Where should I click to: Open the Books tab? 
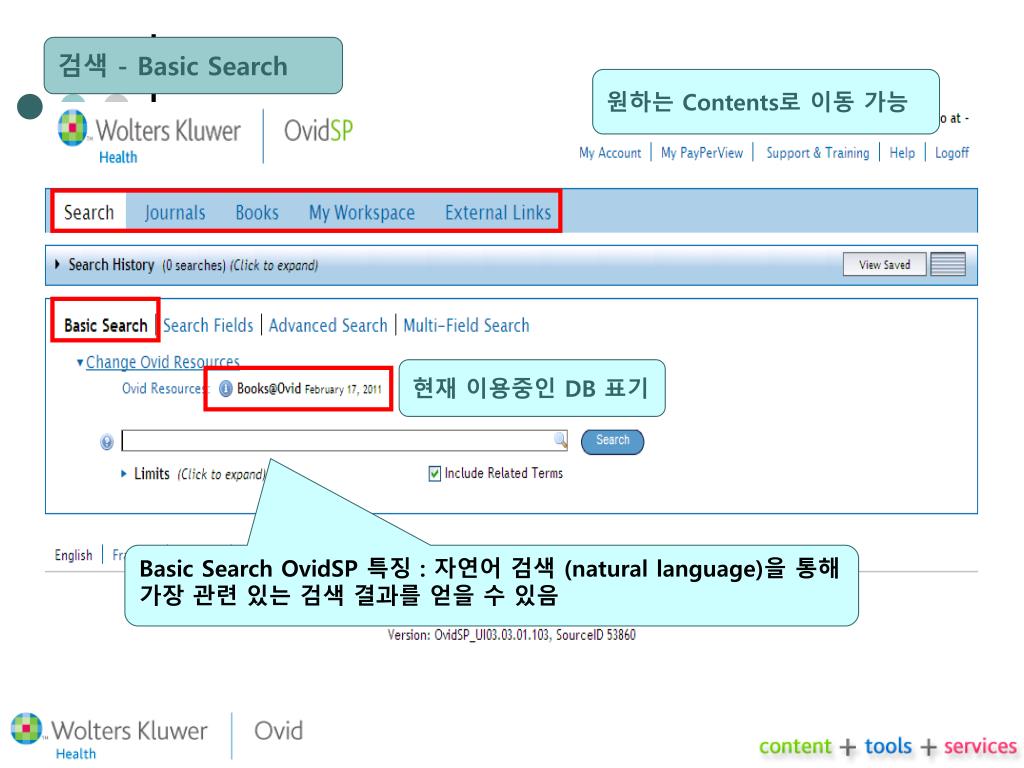click(x=257, y=213)
